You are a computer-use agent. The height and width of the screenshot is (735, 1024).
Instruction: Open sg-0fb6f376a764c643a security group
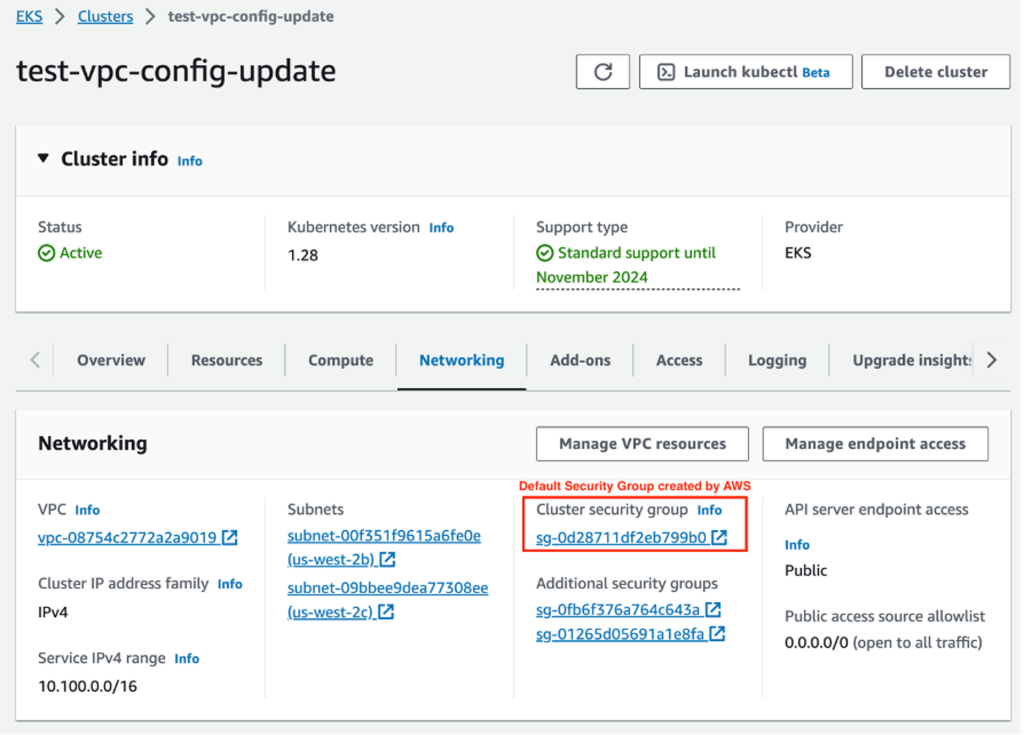[618, 610]
